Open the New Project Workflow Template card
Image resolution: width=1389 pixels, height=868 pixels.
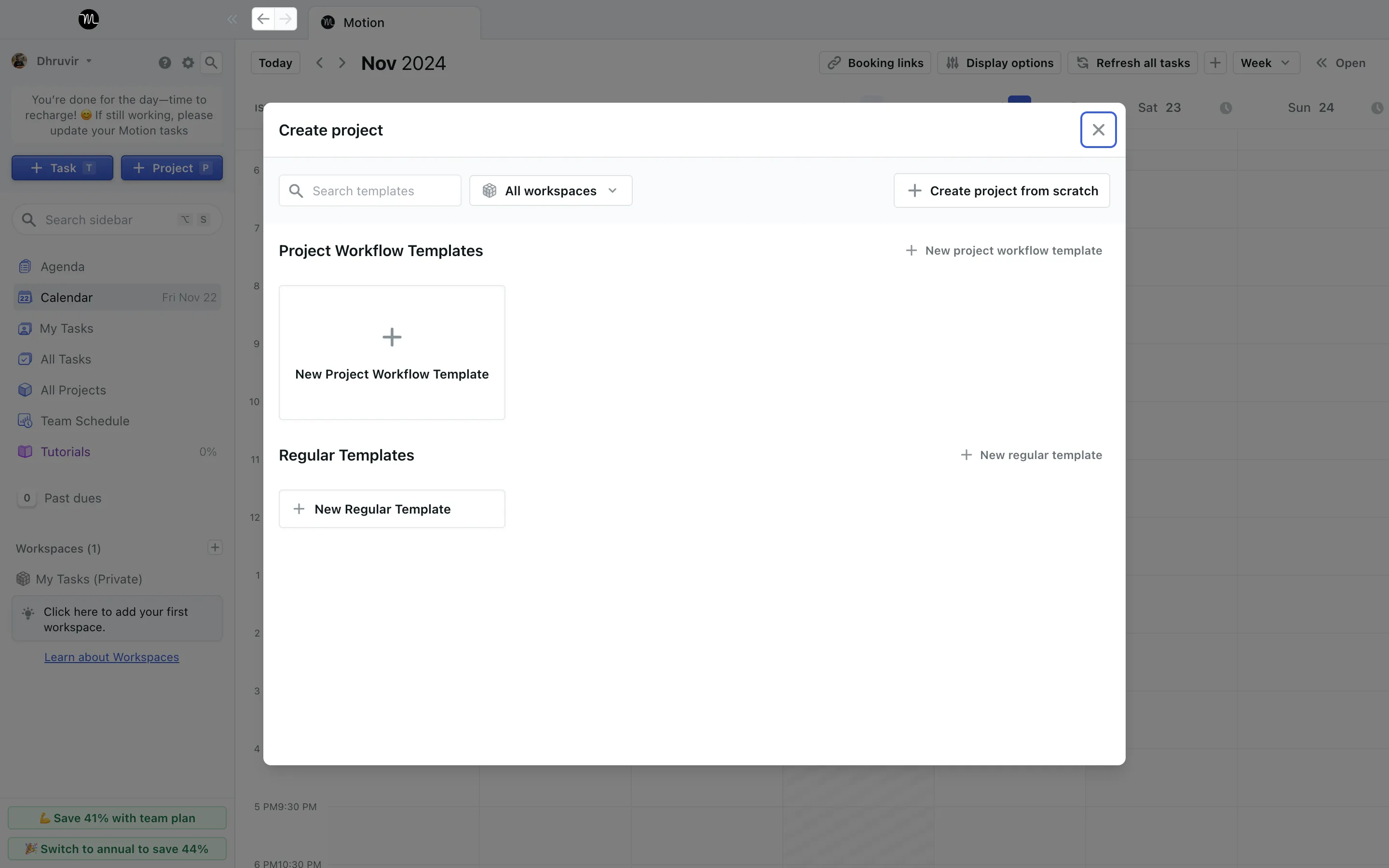(x=392, y=353)
